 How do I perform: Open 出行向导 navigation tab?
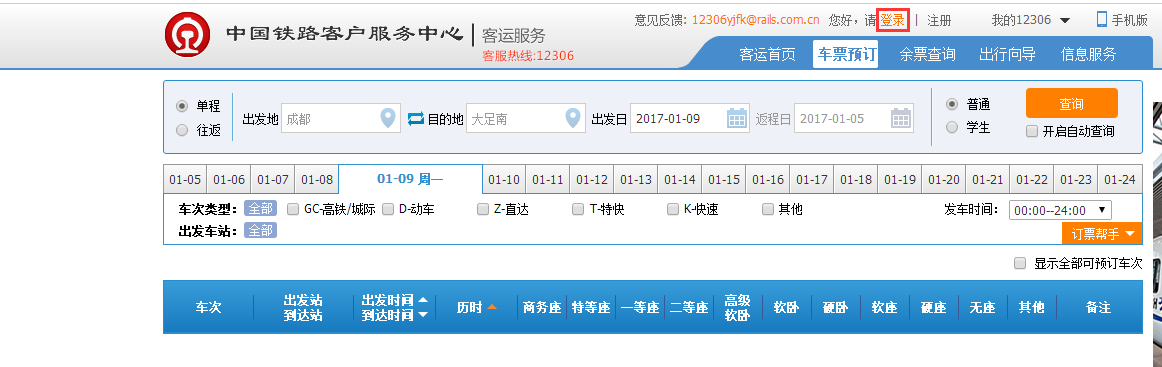(1007, 54)
